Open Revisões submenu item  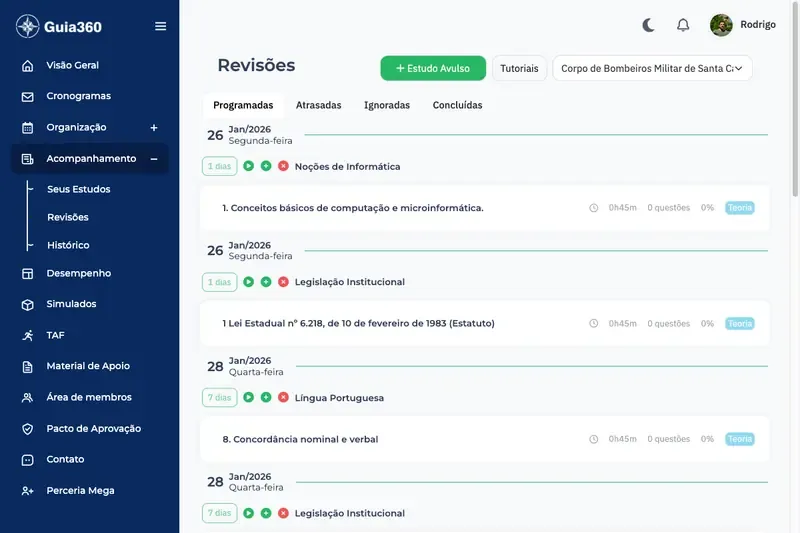(x=68, y=217)
